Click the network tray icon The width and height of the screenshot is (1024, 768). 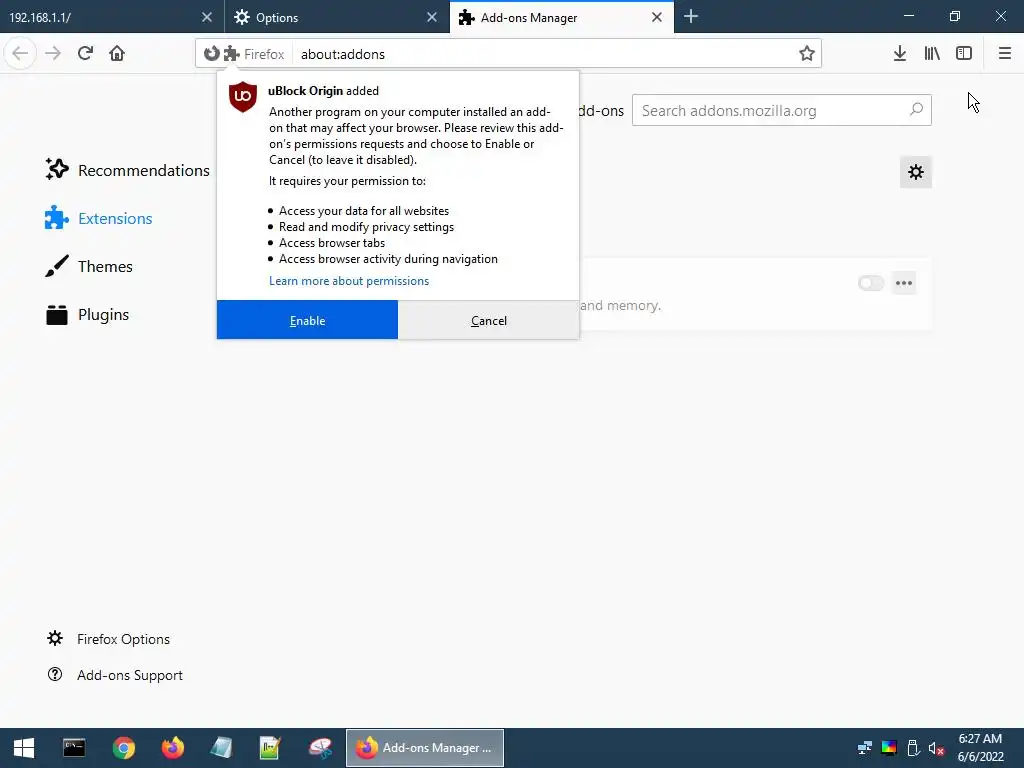(865, 748)
